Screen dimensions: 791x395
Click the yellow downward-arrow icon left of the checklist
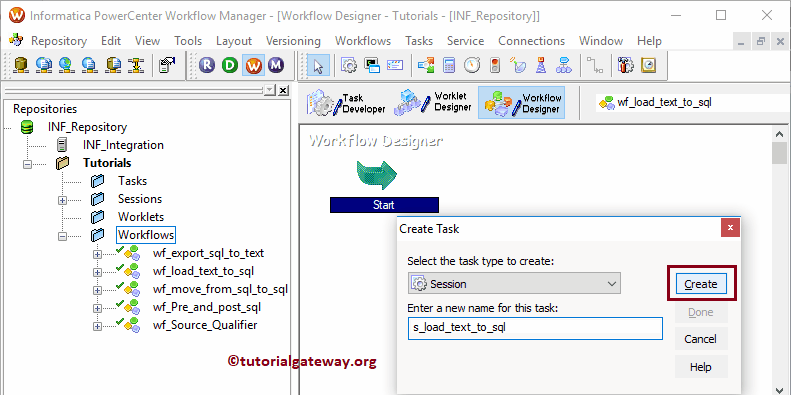pos(136,65)
